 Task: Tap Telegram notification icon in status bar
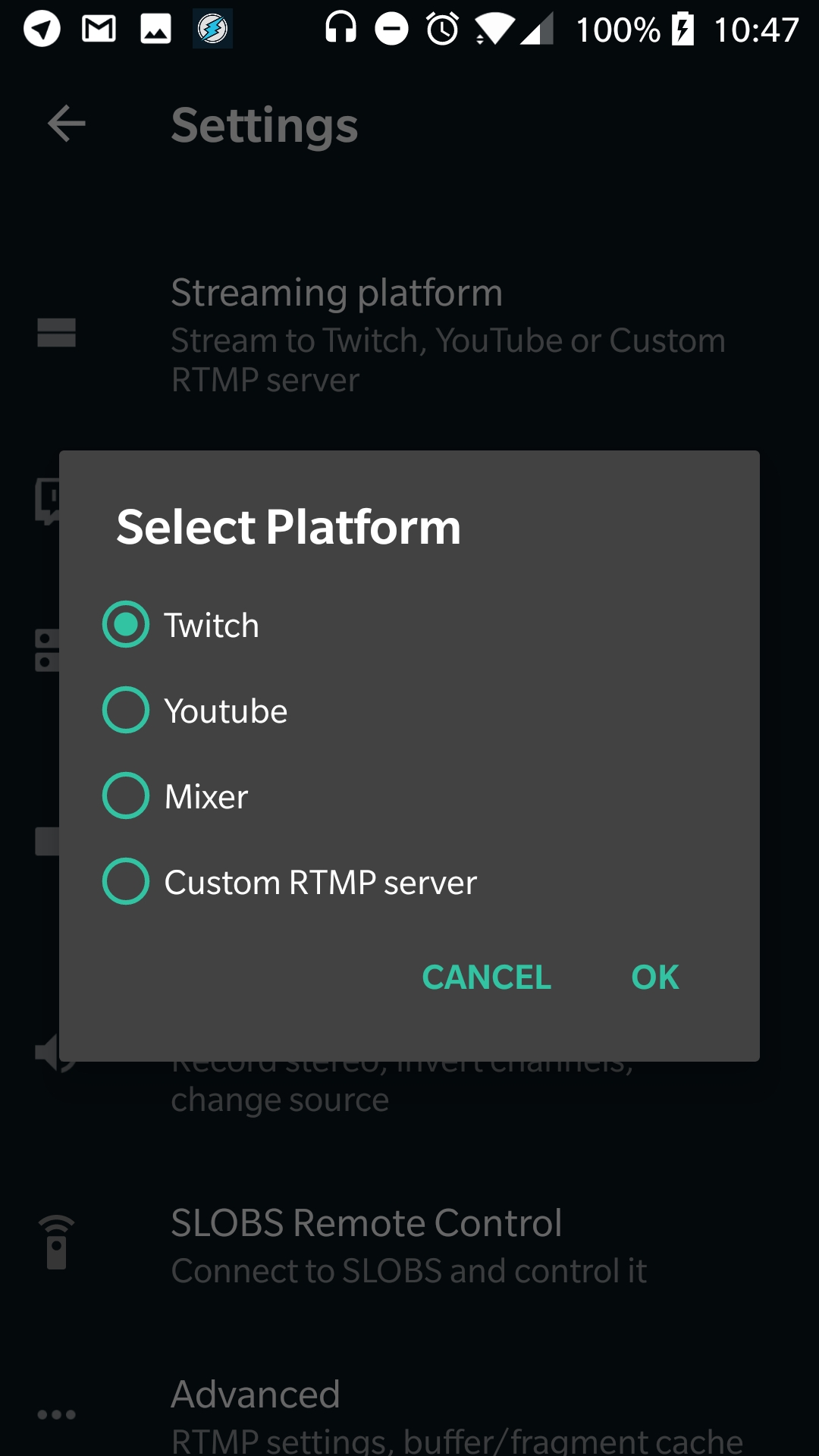(x=42, y=30)
